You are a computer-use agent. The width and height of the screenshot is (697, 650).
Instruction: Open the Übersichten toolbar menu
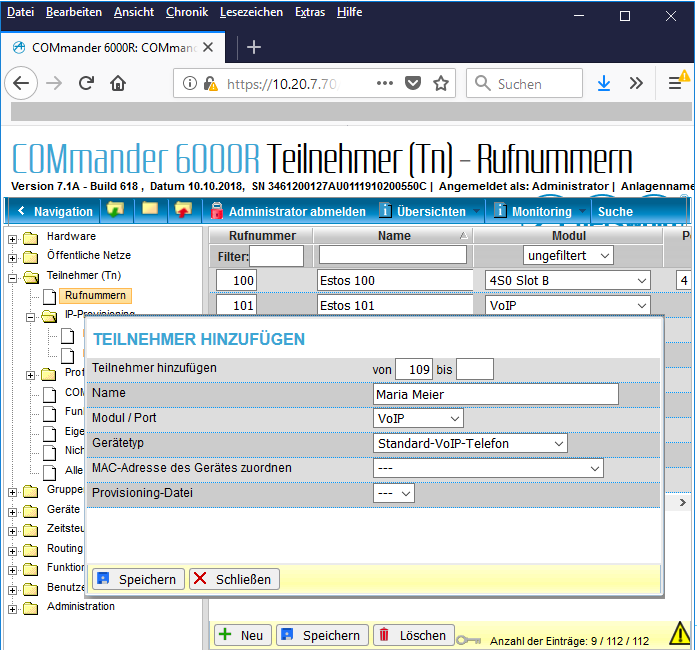coord(430,211)
